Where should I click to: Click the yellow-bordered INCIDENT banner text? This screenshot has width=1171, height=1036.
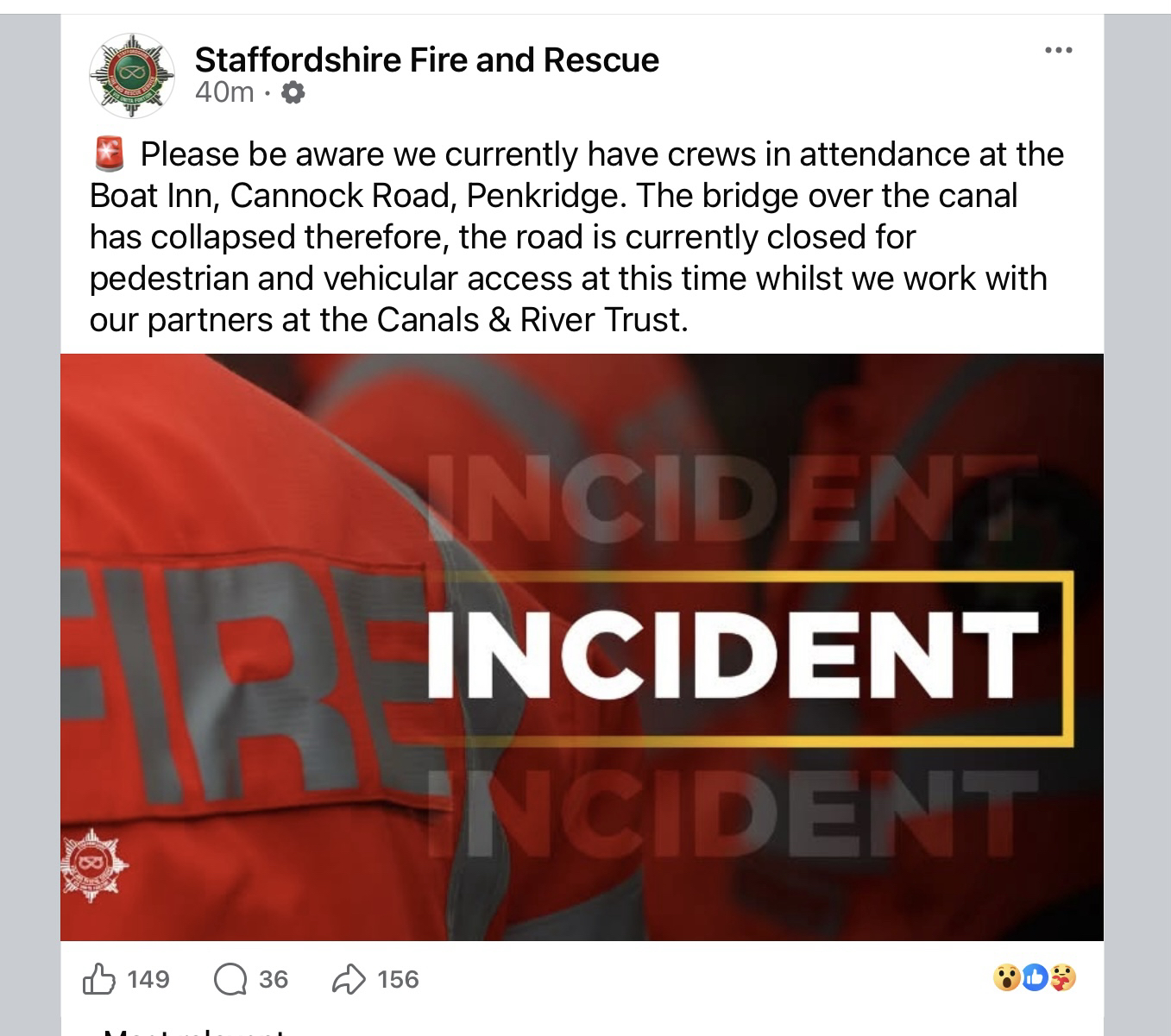pyautogui.click(x=733, y=656)
